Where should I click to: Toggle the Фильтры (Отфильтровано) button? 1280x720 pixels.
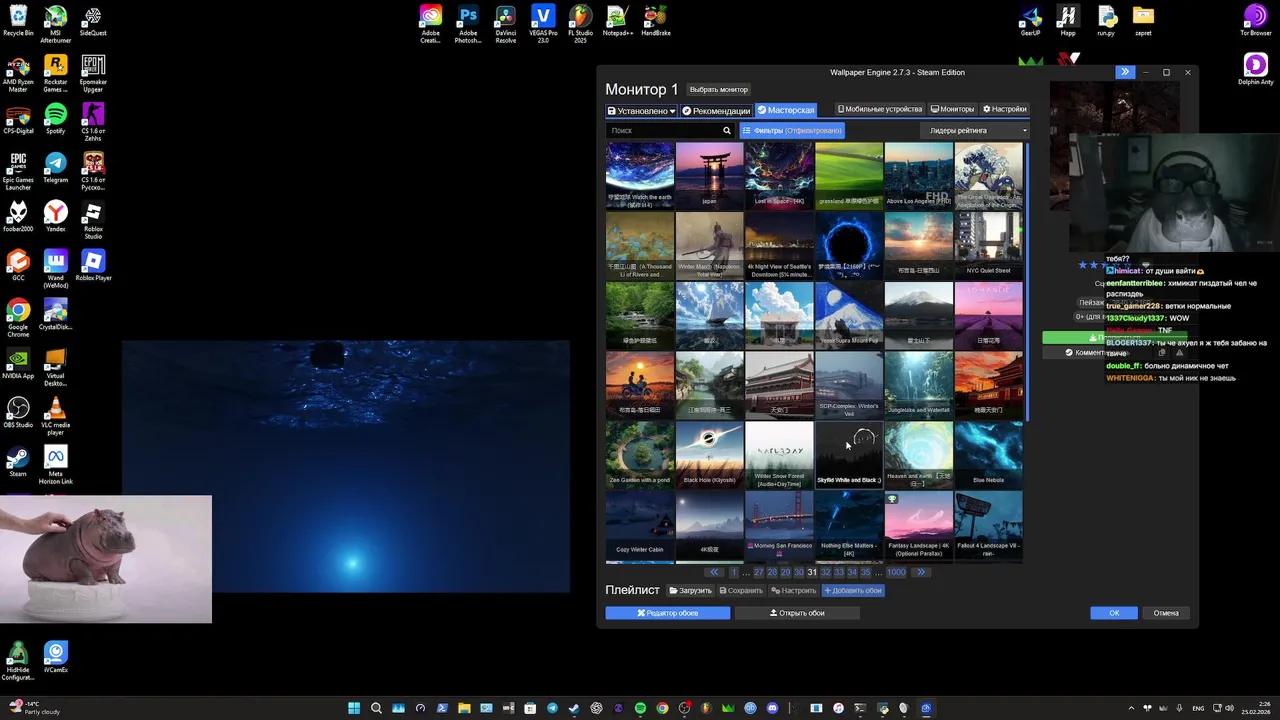(x=792, y=130)
